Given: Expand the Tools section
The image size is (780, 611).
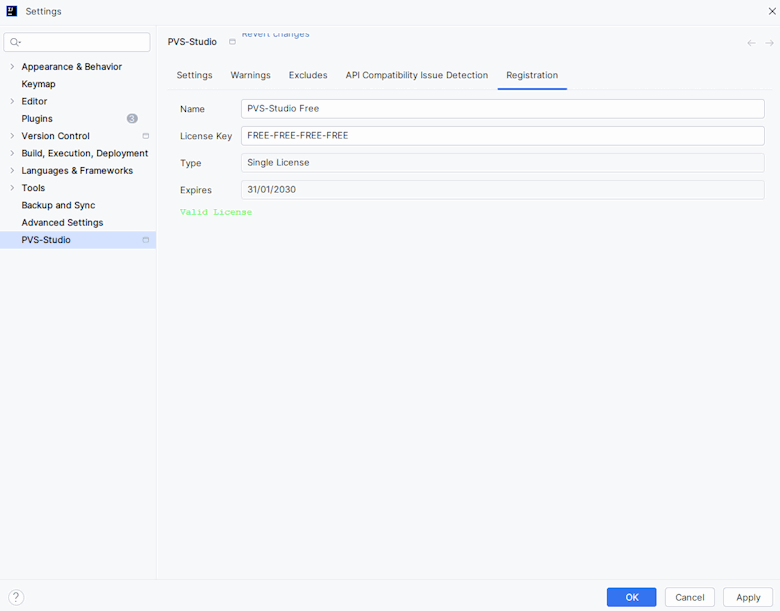Looking at the screenshot, I should (12, 188).
